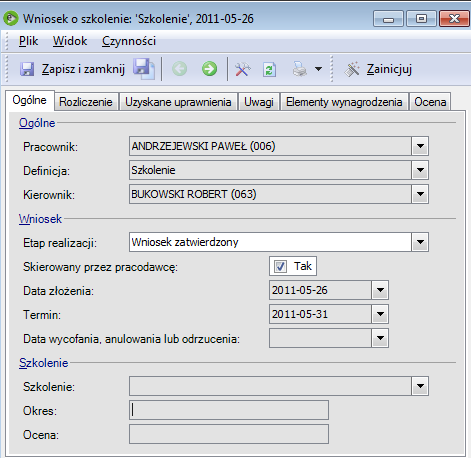Open the tools hammer and wrench icon
Viewport: 471px width, 458px height.
[x=242, y=69]
